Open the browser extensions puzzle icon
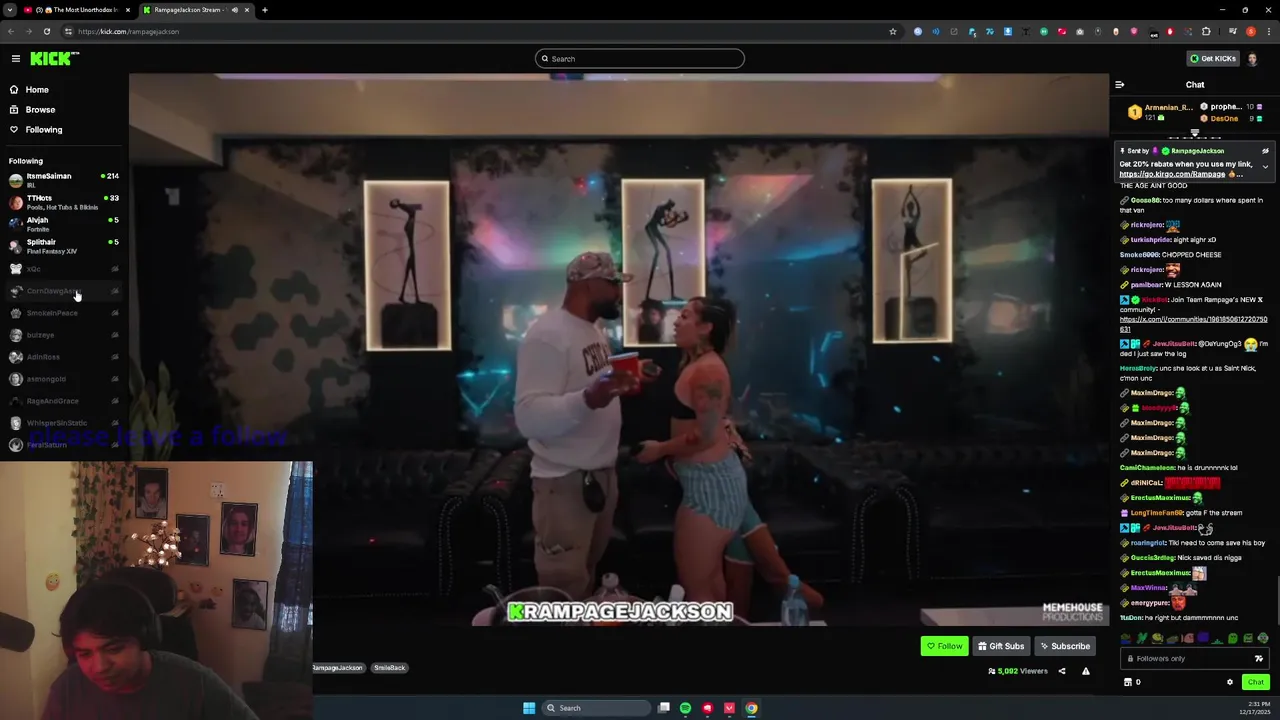The height and width of the screenshot is (720, 1280). [1206, 32]
